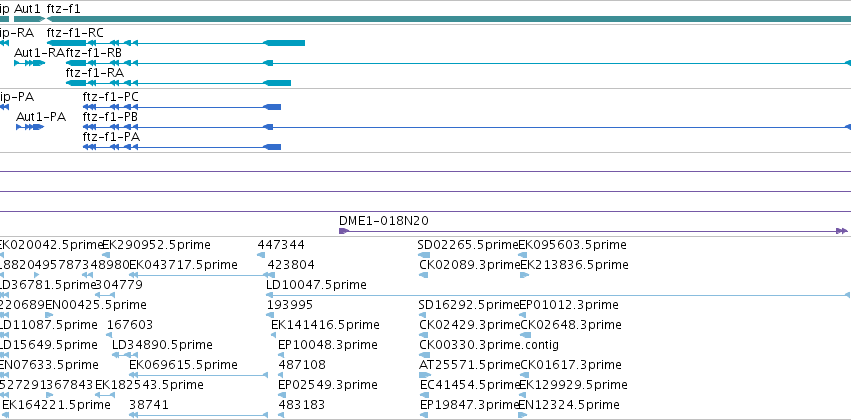Open EST label CK01617.3prime
Viewport: 851px width, 420px height.
pos(571,366)
